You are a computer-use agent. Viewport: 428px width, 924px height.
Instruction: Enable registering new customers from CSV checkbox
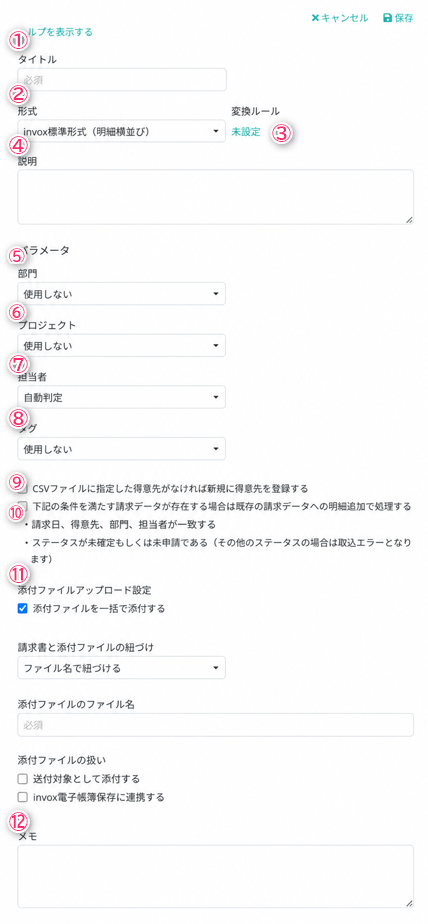23,489
